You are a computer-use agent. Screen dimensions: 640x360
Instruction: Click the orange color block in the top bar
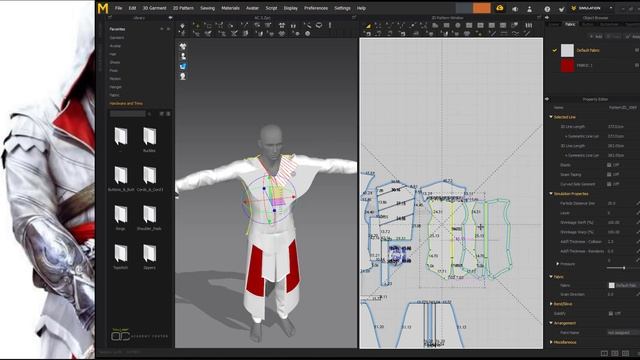click(482, 8)
